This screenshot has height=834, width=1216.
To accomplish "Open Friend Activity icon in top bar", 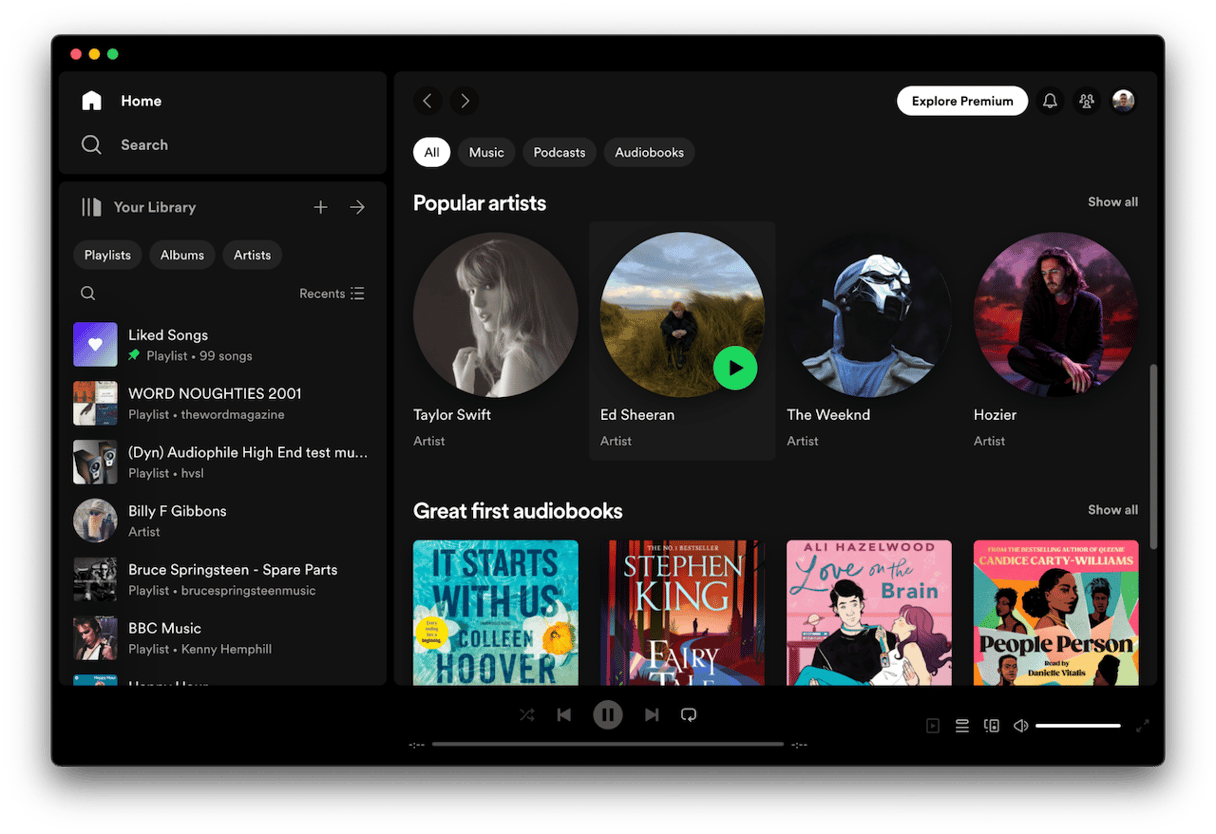I will [1086, 101].
